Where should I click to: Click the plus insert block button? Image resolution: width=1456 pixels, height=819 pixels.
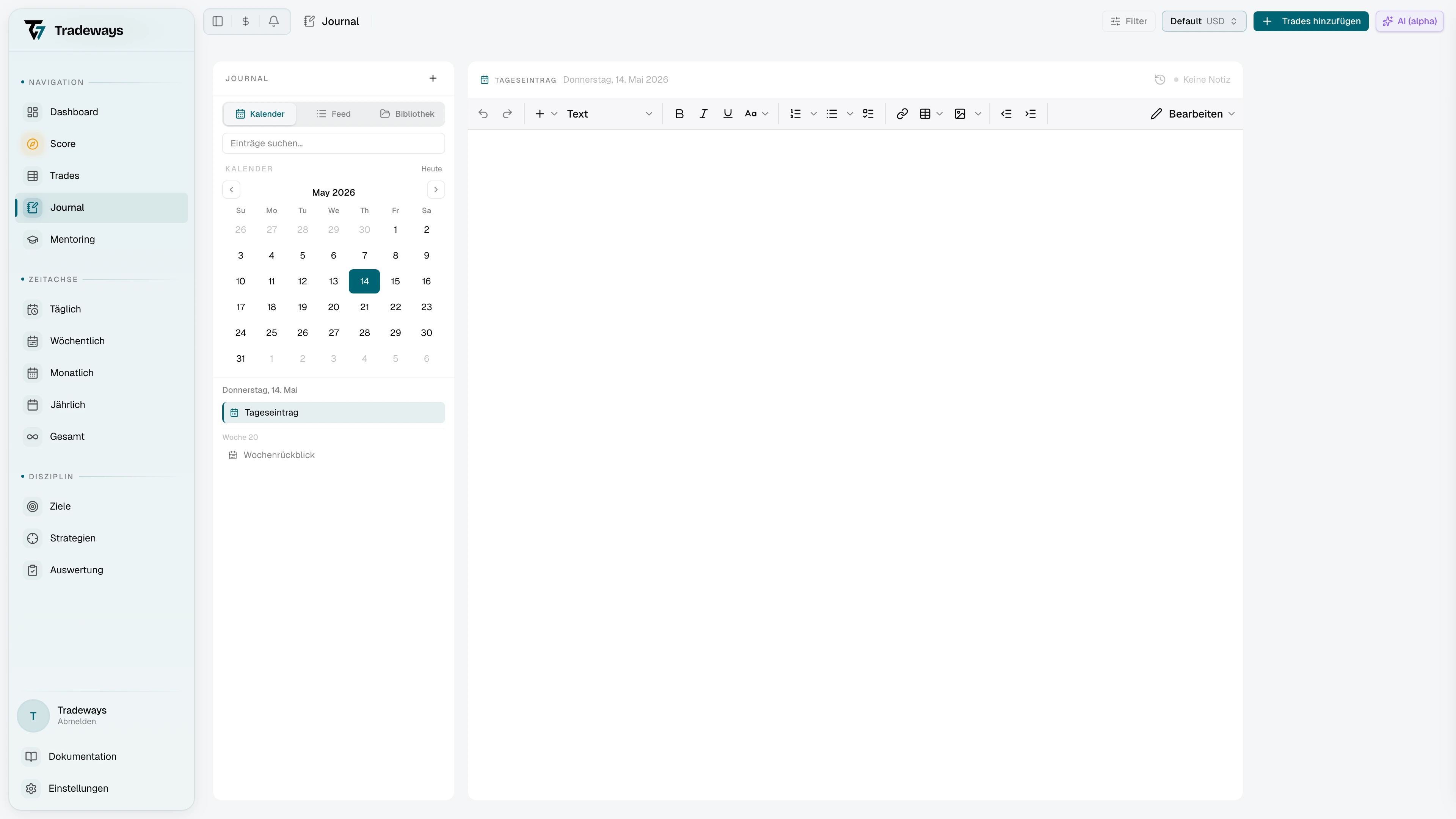[x=540, y=114]
